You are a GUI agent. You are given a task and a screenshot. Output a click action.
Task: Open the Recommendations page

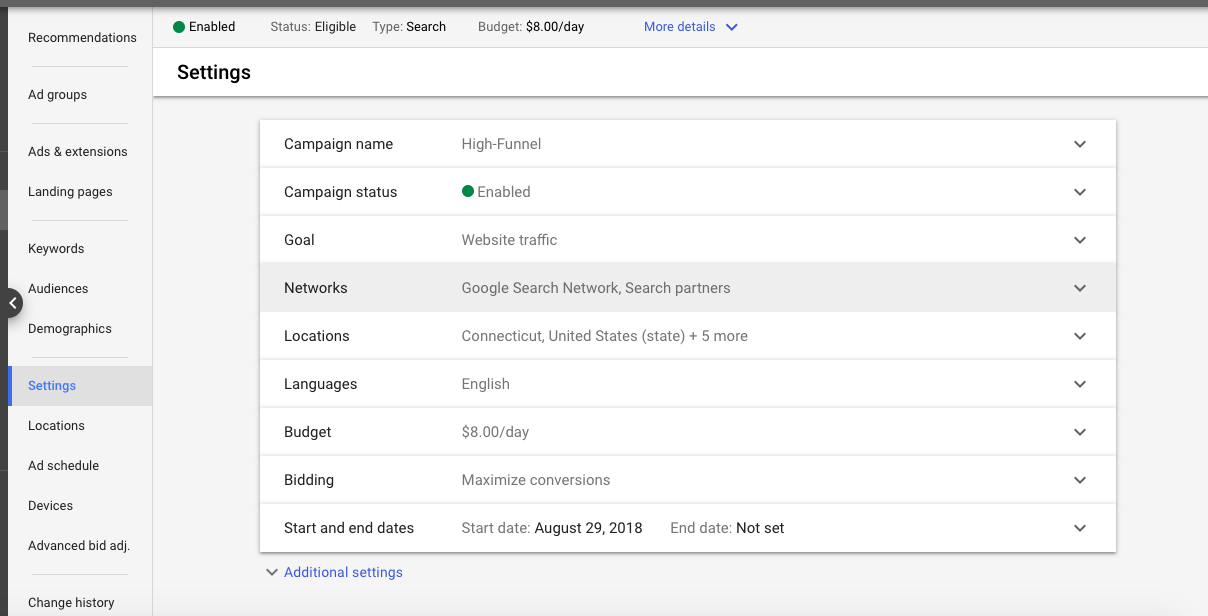click(x=82, y=37)
